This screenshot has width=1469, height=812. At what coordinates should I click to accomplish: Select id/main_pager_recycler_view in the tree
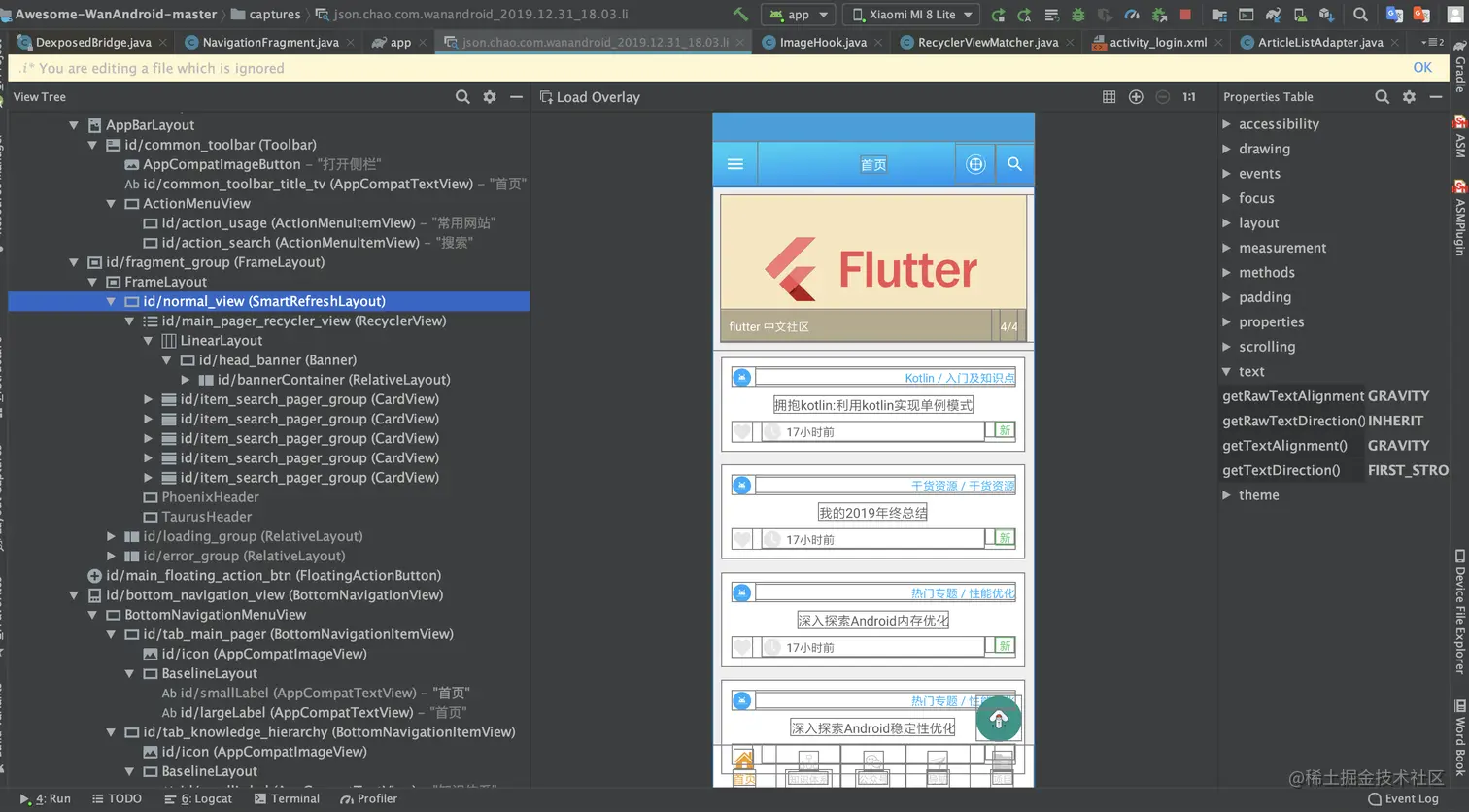point(303,321)
